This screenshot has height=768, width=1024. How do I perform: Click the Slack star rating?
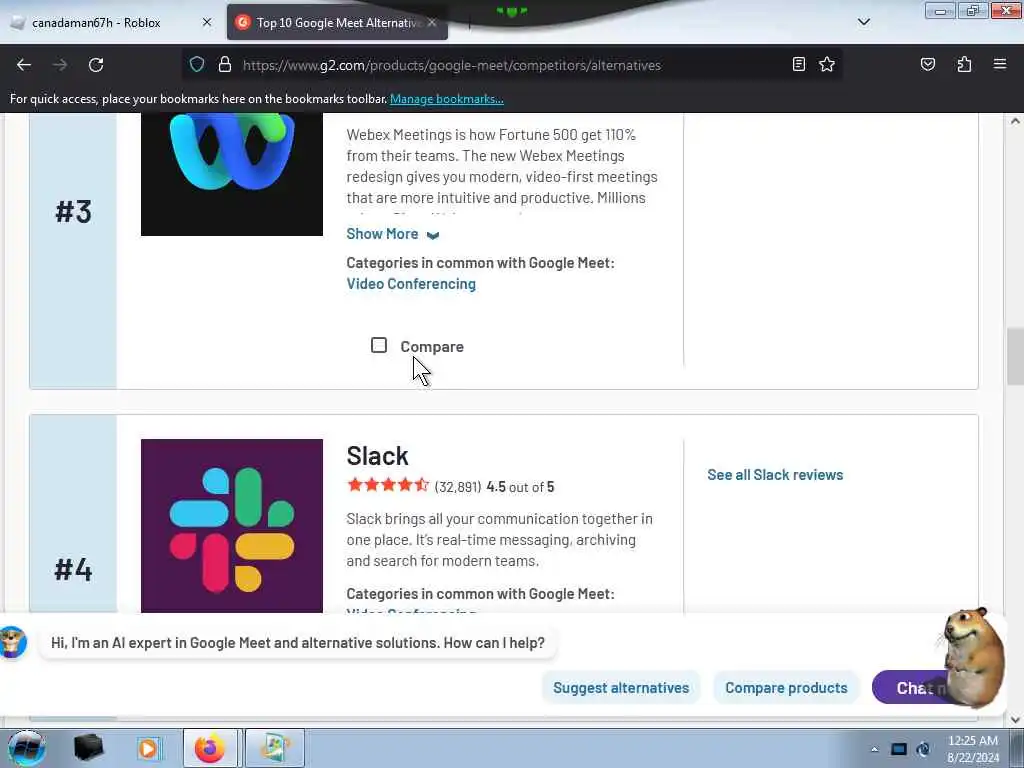coord(388,485)
